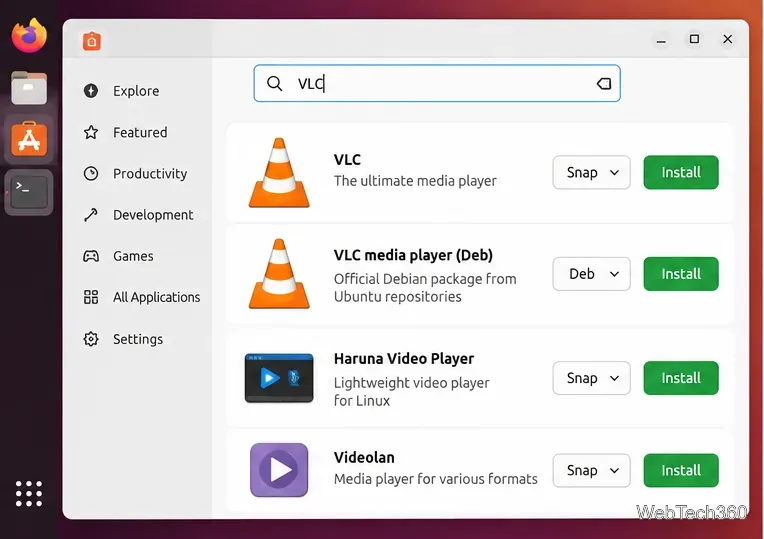Viewport: 764px width, 539px height.
Task: Expand Snap dropdown for Haruna Video Player
Action: pos(592,378)
